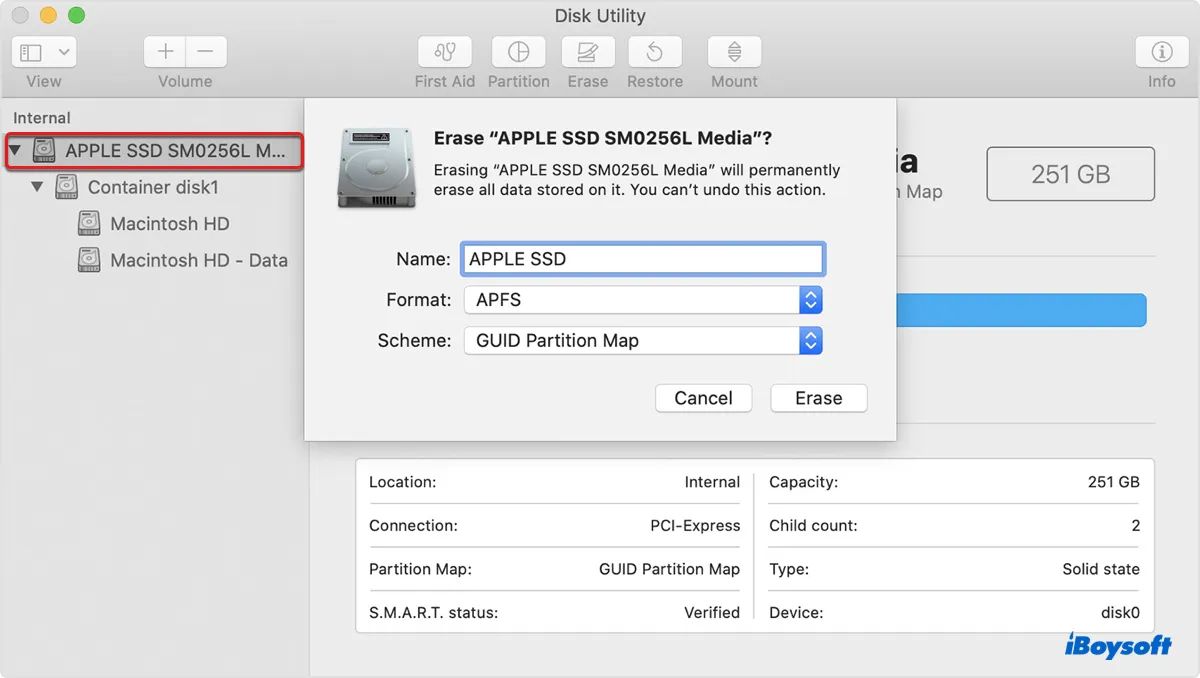Click the Container disk1 drive icon
The image size is (1200, 678).
coord(66,187)
